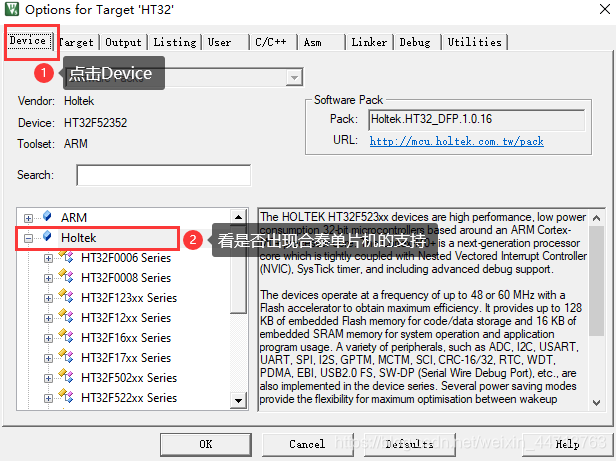Select HT32F0008 Series tree item
This screenshot has height=461, width=616.
[126, 278]
